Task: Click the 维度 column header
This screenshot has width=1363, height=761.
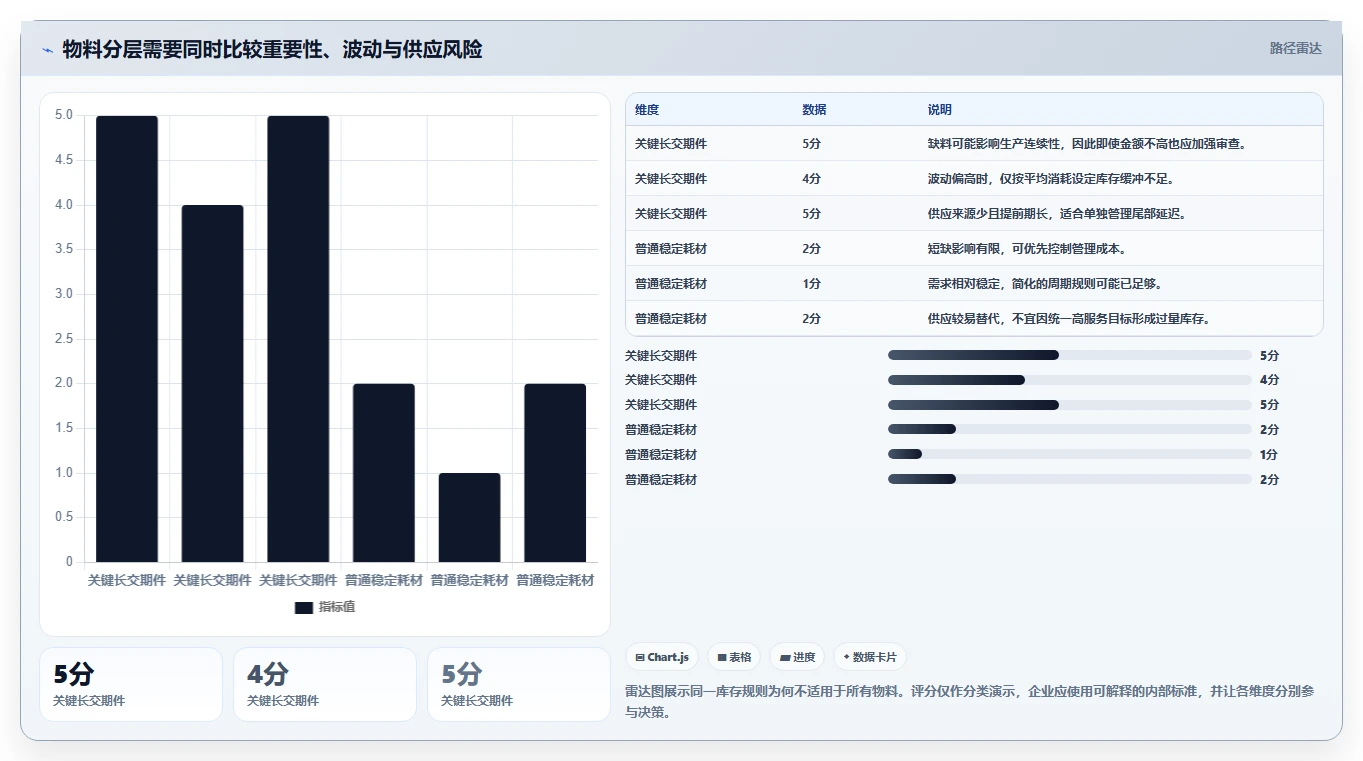Action: point(647,110)
